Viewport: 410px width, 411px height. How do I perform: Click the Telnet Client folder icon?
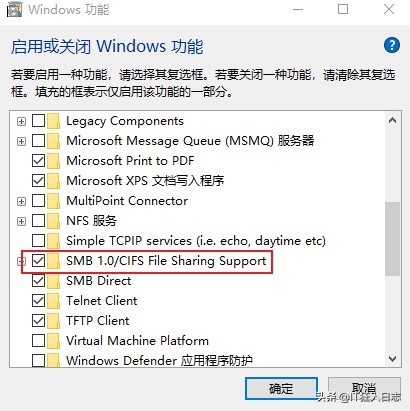click(53, 301)
